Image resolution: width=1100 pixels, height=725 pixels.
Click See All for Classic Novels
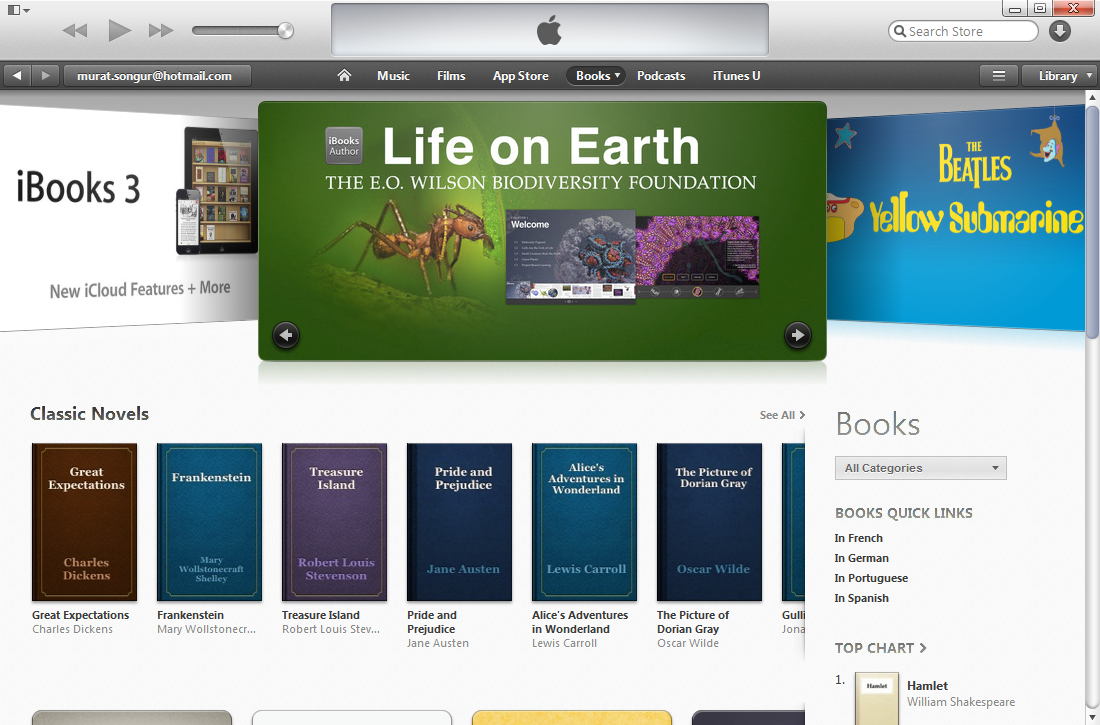pyautogui.click(x=782, y=415)
